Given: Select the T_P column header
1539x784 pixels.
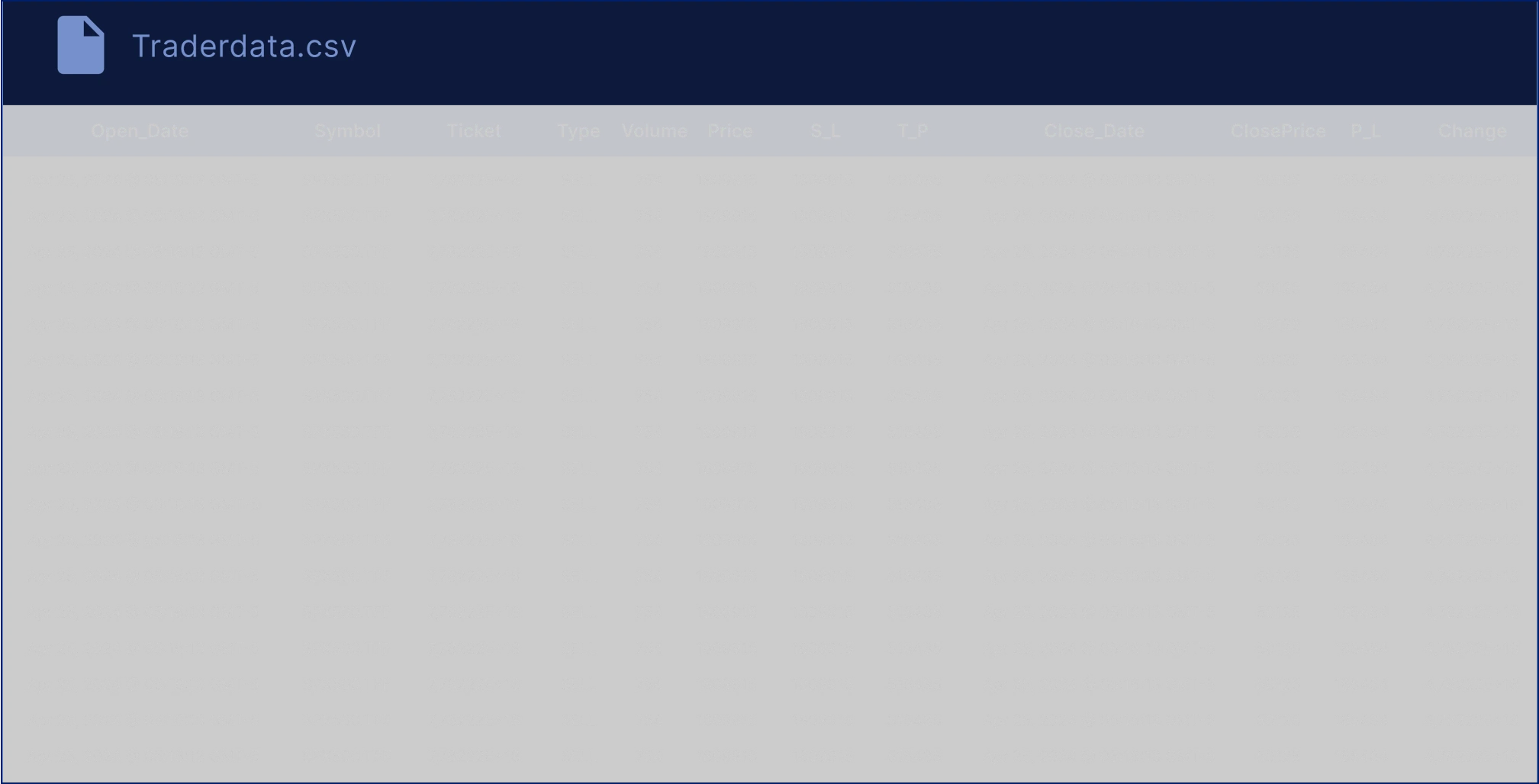Looking at the screenshot, I should [913, 131].
